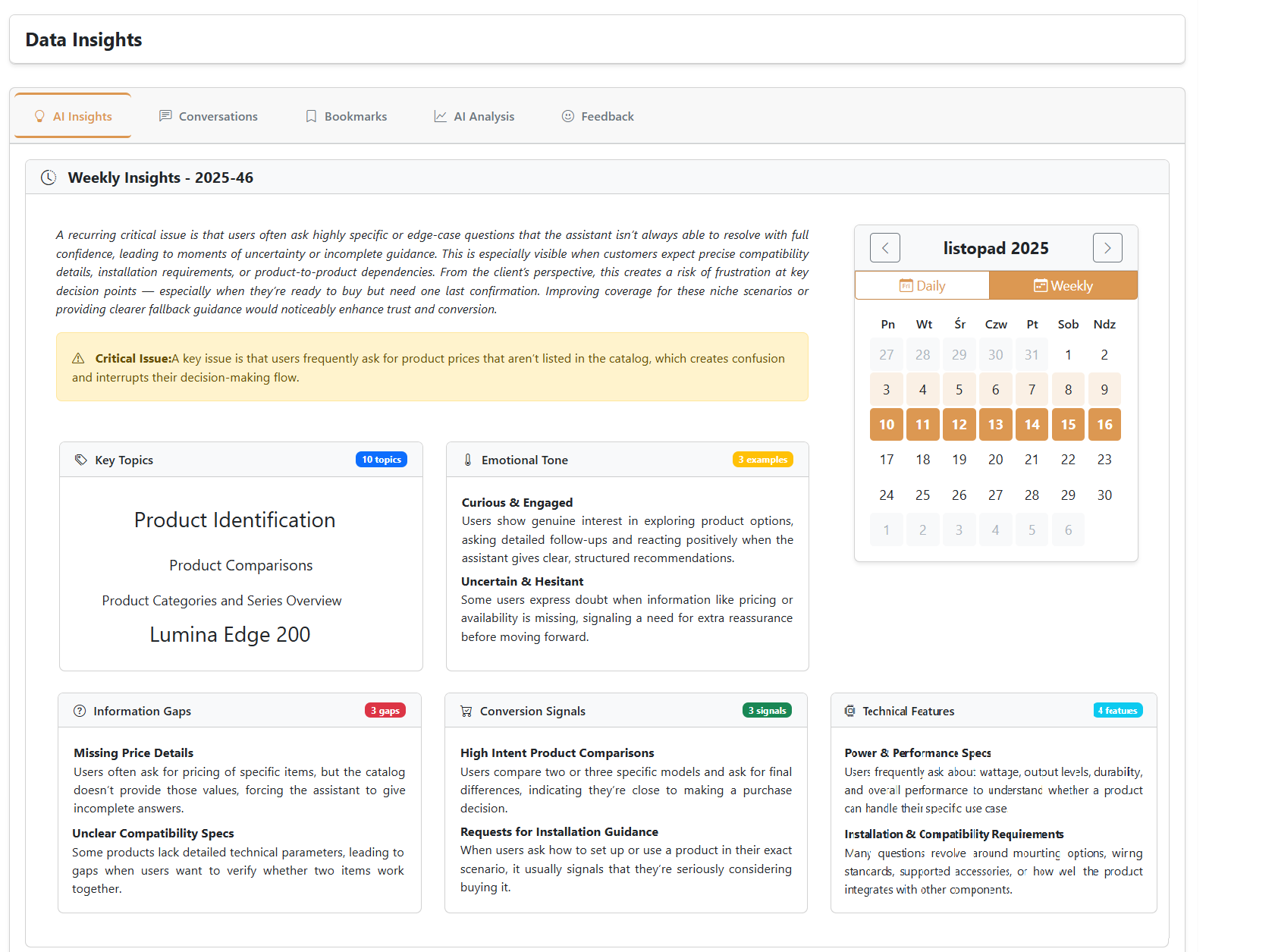Open the Conversations tab
The height and width of the screenshot is (952, 1275).
pos(218,115)
